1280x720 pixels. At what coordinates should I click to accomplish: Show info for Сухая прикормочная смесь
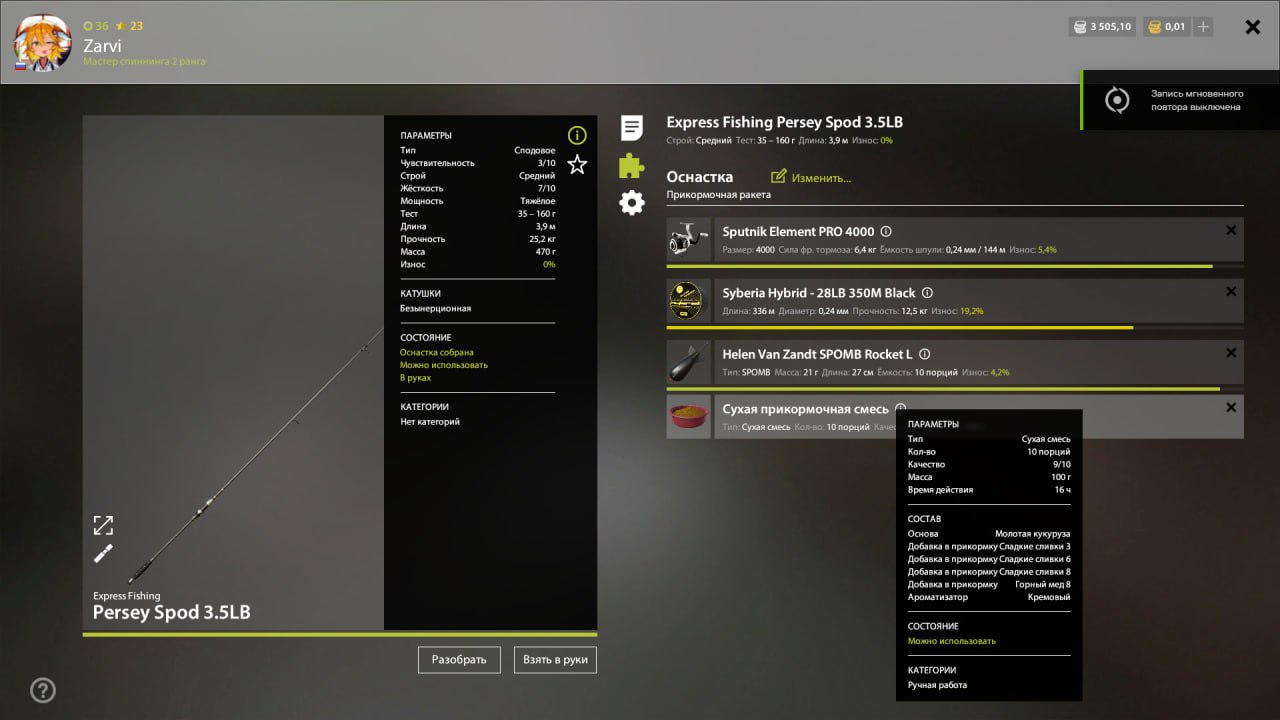pos(901,408)
